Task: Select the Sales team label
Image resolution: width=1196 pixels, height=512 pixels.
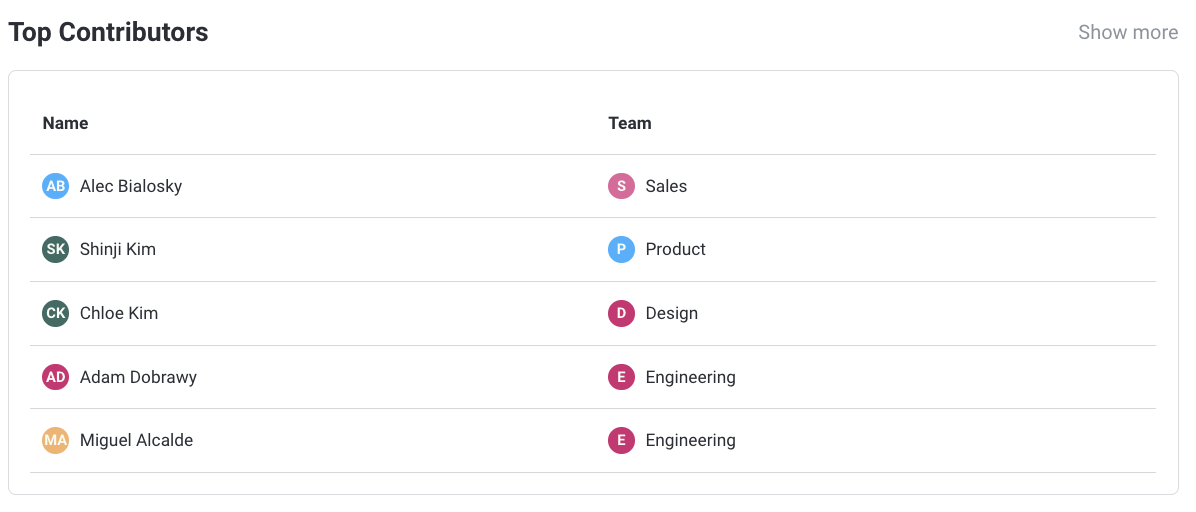Action: pos(666,186)
